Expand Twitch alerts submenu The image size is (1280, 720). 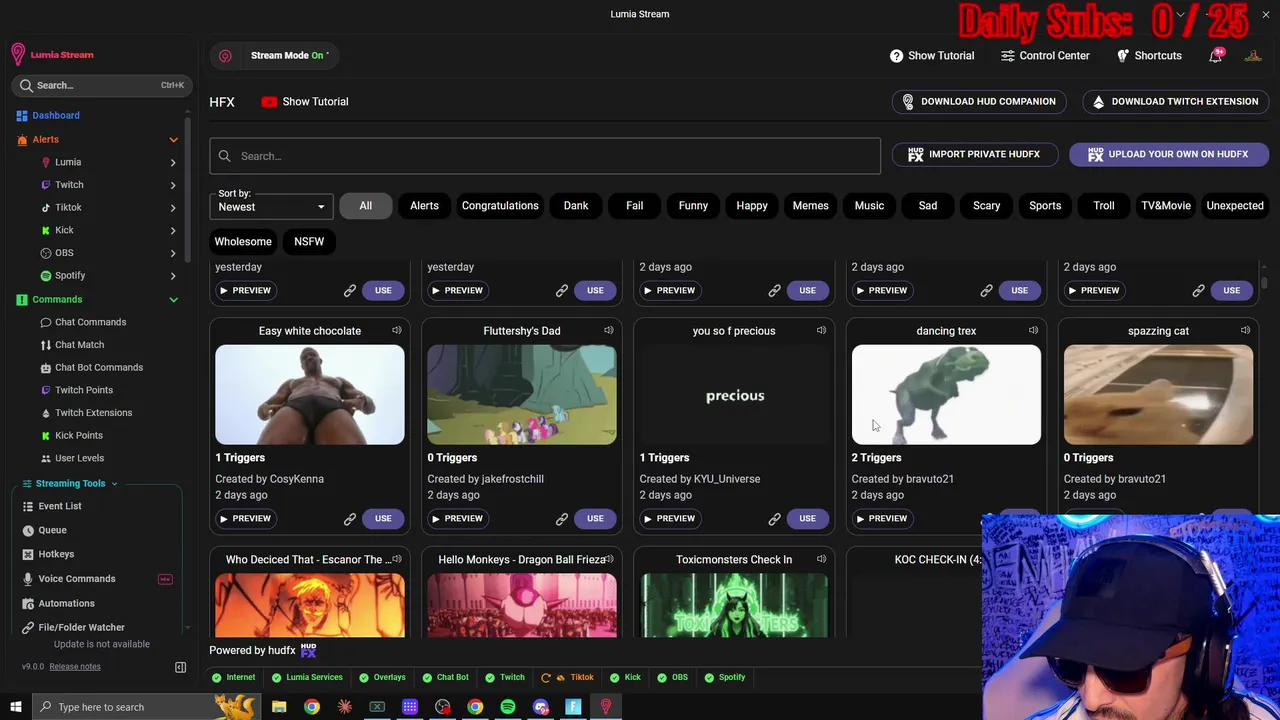pos(173,185)
